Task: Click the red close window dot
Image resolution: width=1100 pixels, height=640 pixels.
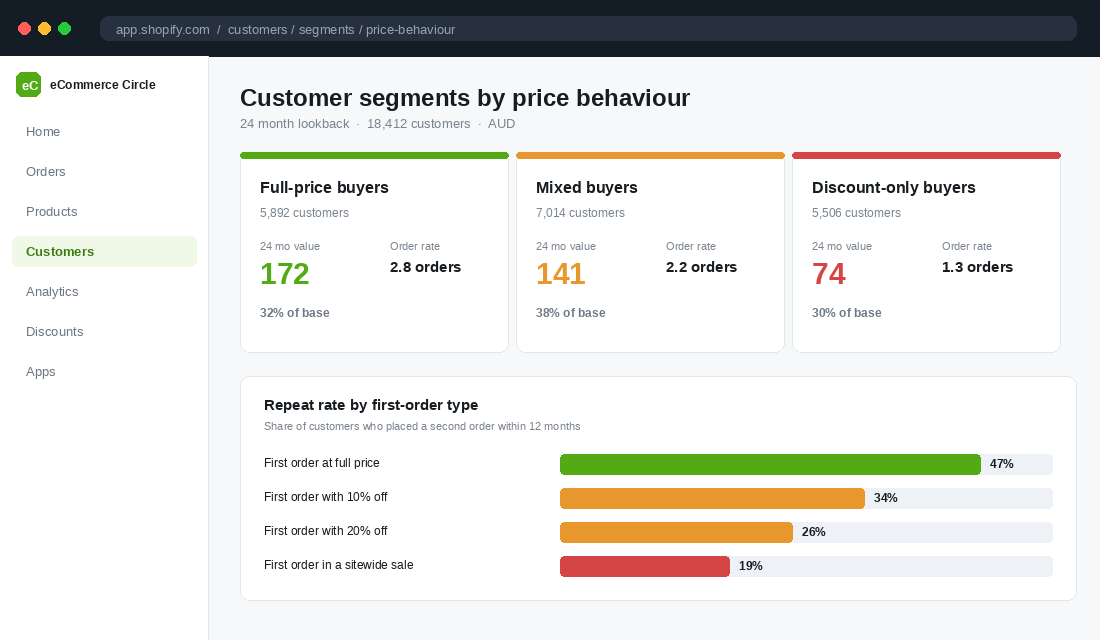Action: 25,29
